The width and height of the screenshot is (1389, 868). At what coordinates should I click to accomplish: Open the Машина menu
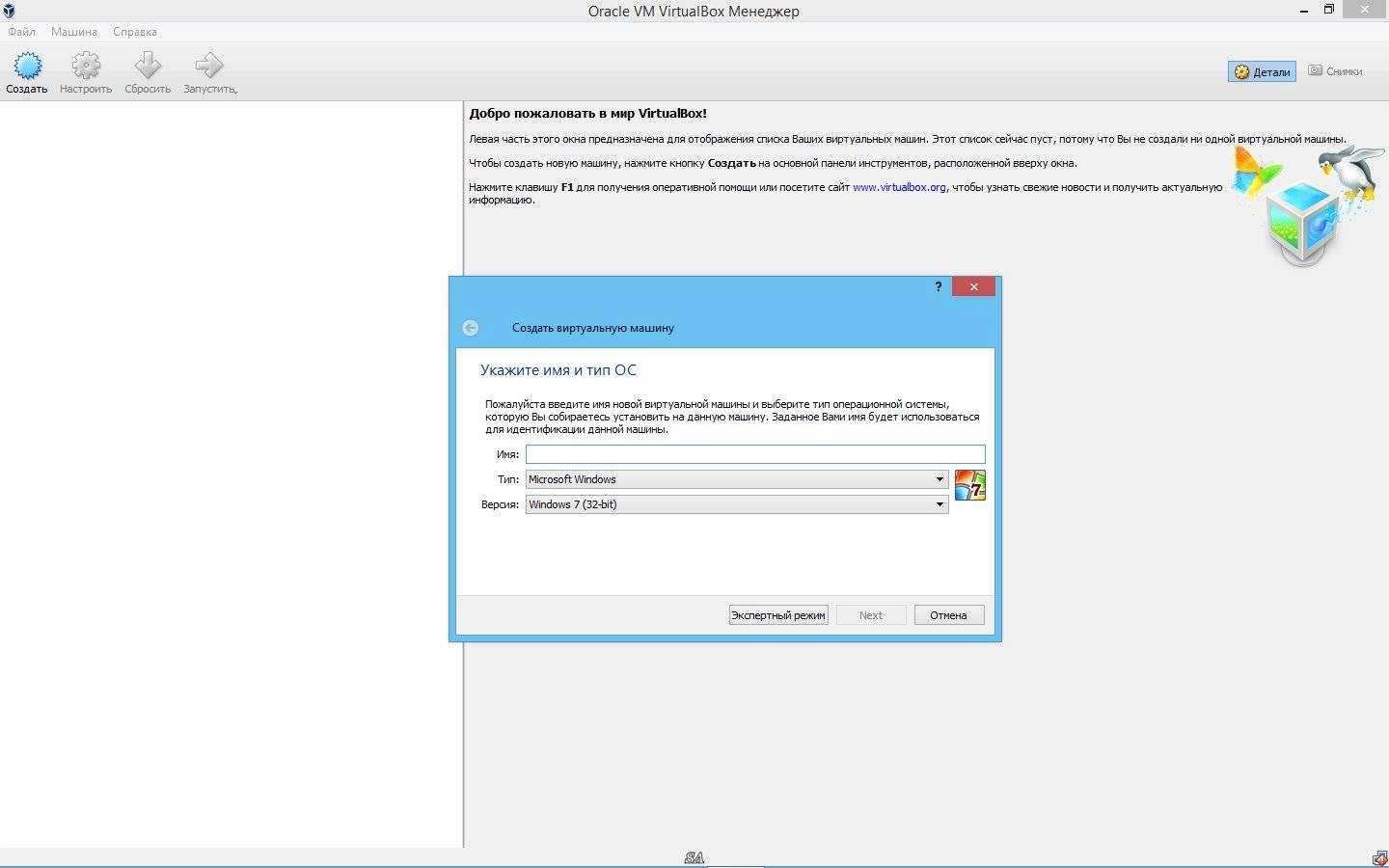point(74,32)
